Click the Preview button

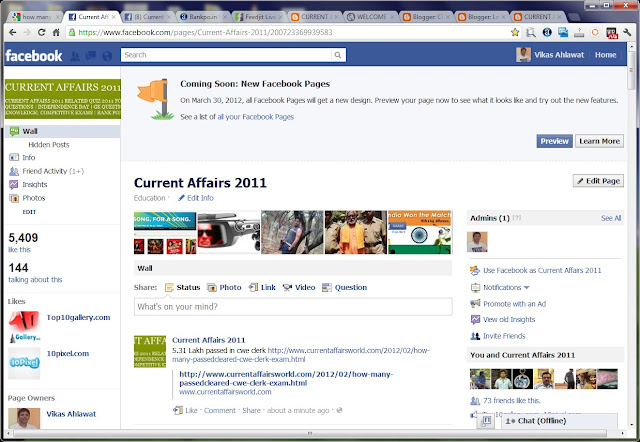554,141
